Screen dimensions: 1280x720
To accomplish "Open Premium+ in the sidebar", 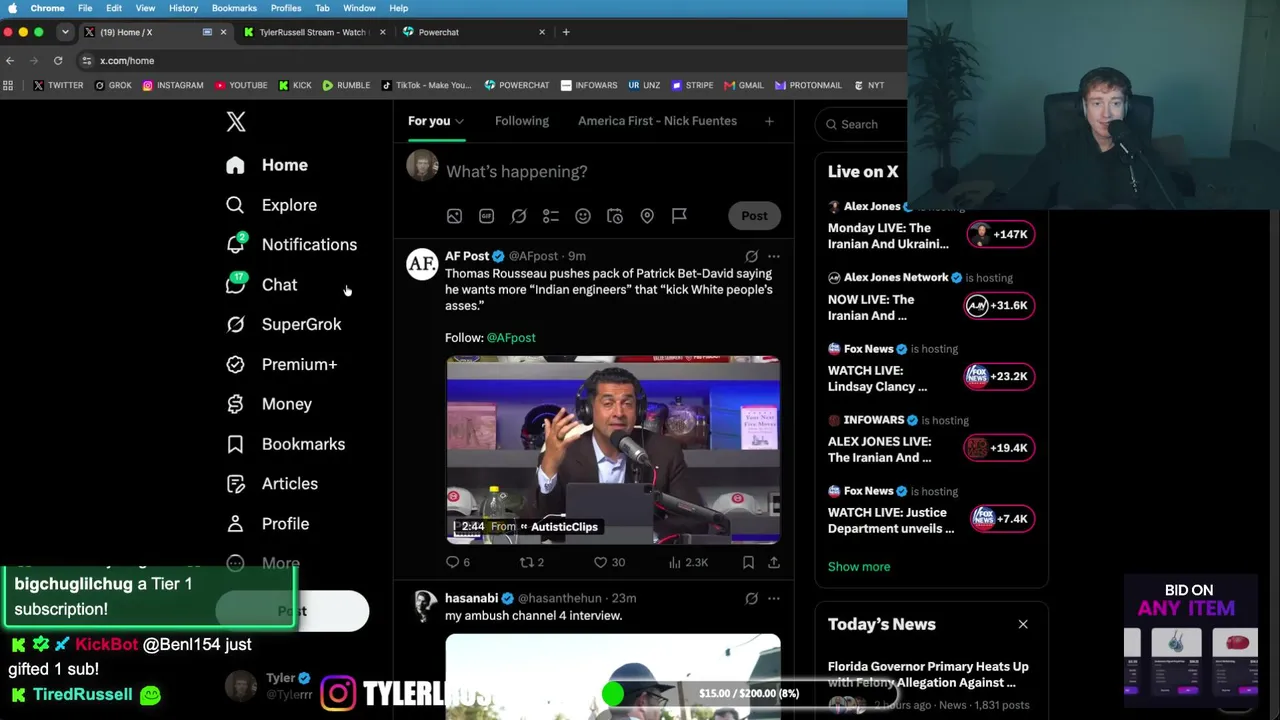I will tap(281, 364).
